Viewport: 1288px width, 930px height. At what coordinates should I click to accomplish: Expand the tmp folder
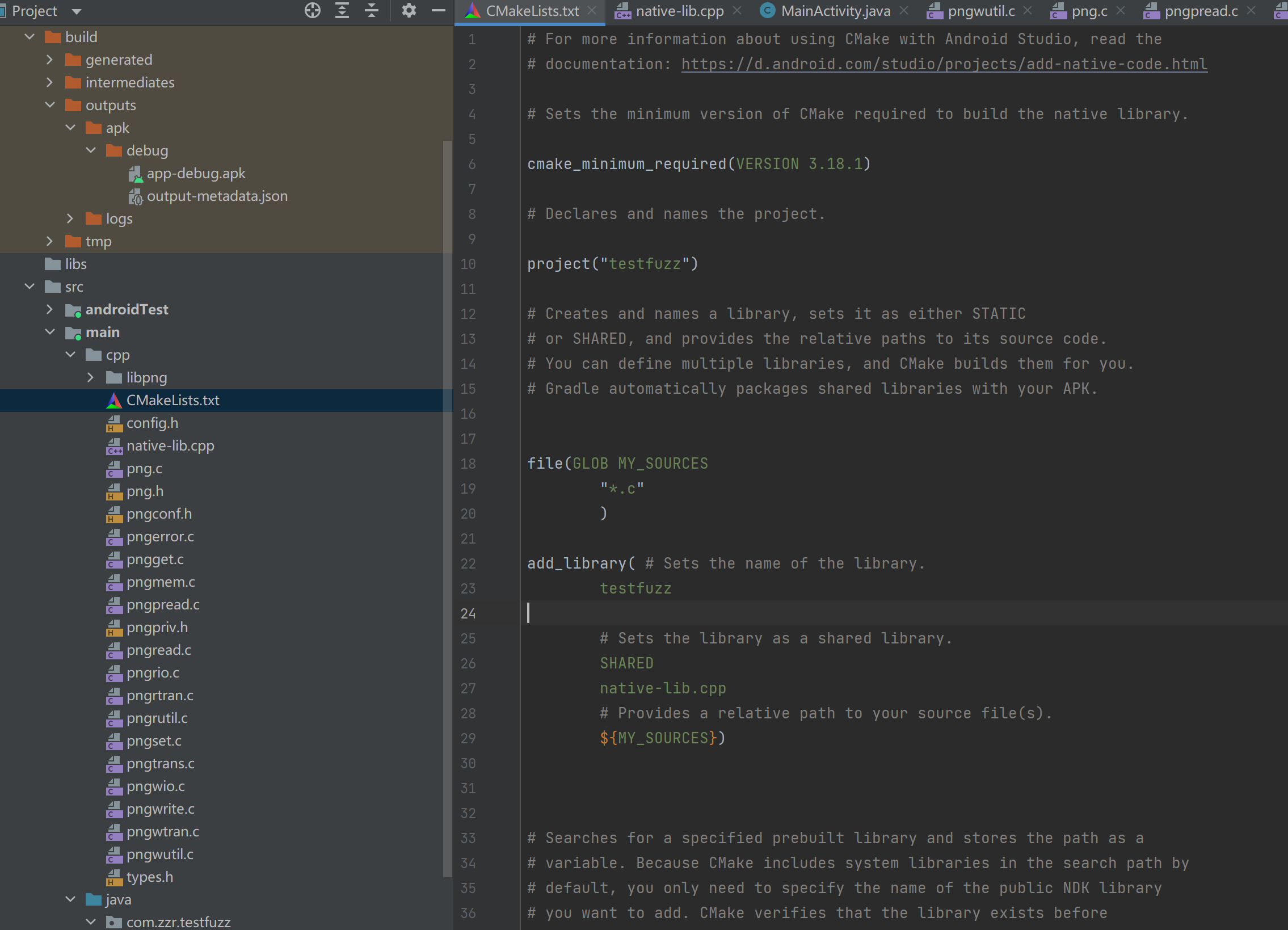tap(50, 241)
